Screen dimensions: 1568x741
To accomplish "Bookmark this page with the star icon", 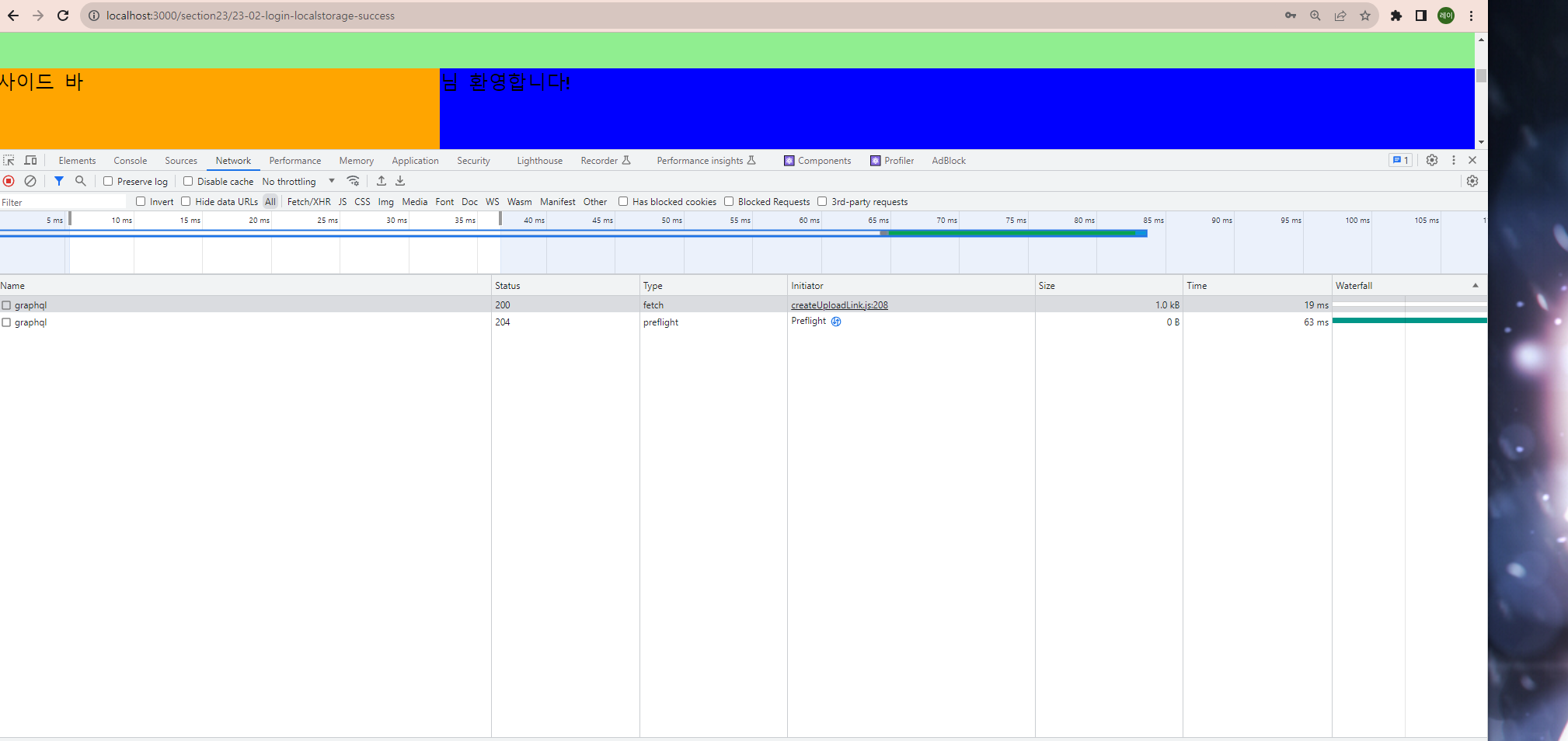I will coord(1365,16).
